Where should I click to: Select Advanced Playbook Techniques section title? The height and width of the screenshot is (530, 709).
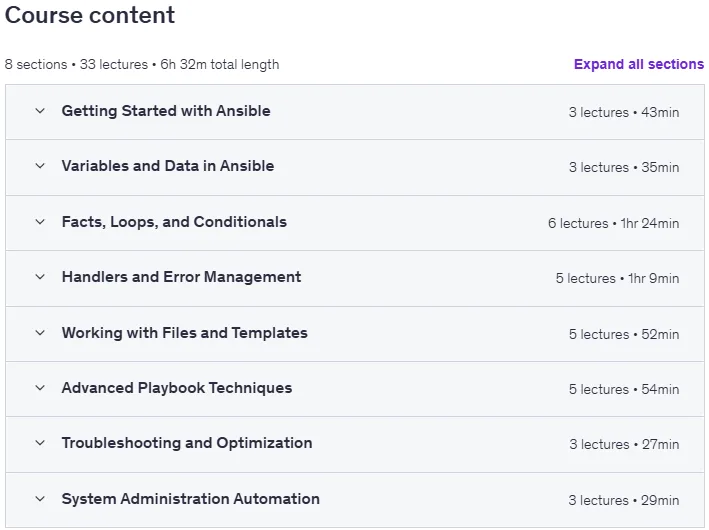pos(177,388)
